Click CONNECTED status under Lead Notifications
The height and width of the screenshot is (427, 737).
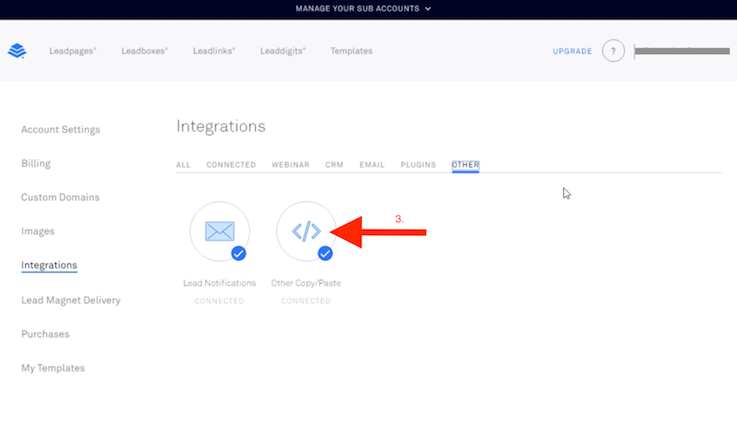[220, 301]
